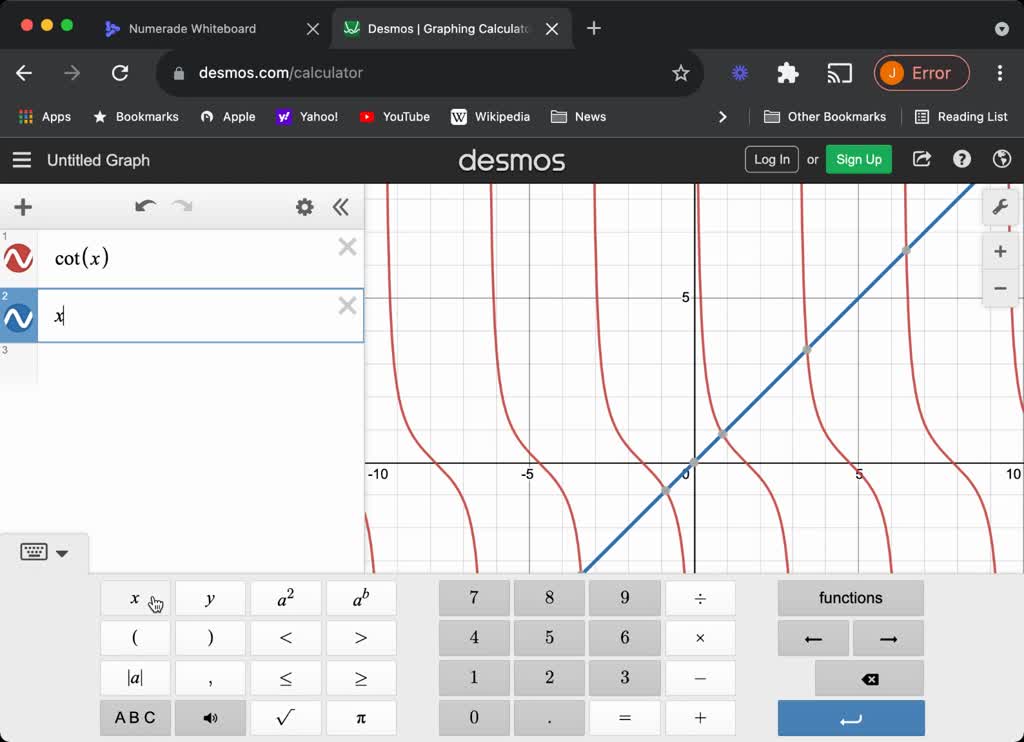Collapse the expression list panel
Viewport: 1024px width, 742px height.
click(x=340, y=208)
